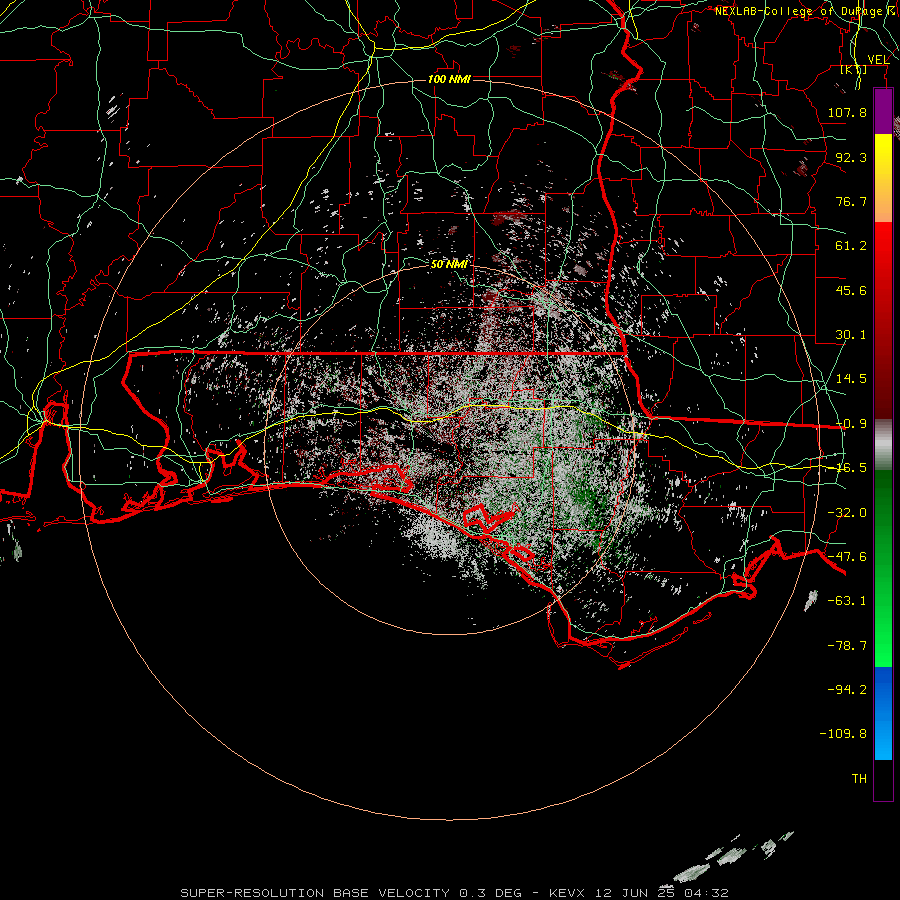Image resolution: width=900 pixels, height=900 pixels.
Task: Pick the gray near-zero segment of the color bar
Action: coord(883,445)
